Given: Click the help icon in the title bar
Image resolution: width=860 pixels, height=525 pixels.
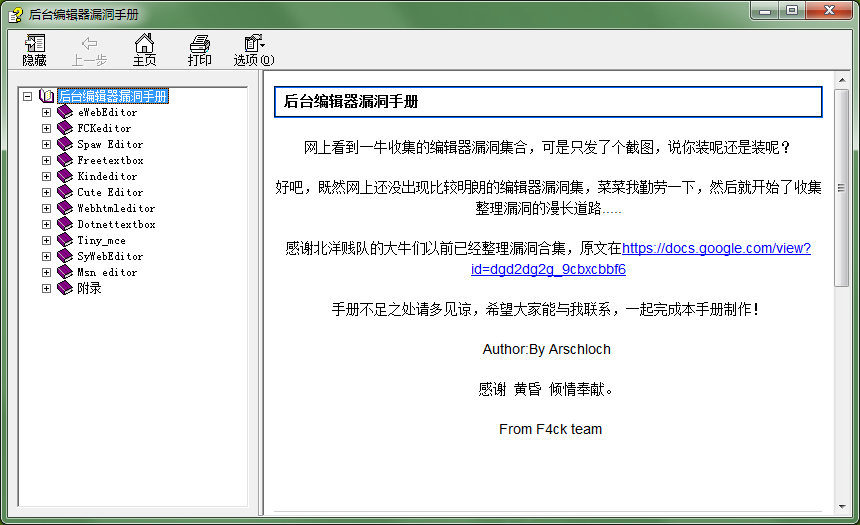Looking at the screenshot, I should pyautogui.click(x=15, y=14).
